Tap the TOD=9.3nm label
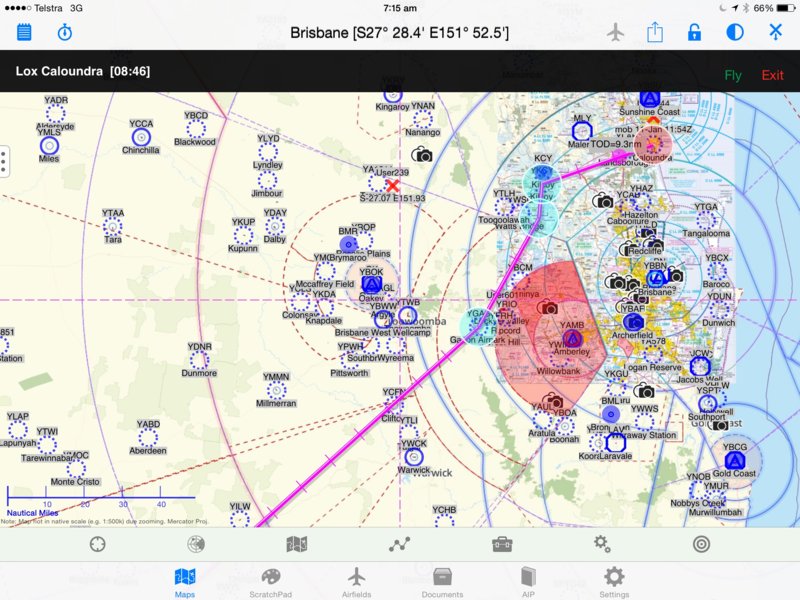Image resolution: width=800 pixels, height=600 pixels. [x=616, y=144]
